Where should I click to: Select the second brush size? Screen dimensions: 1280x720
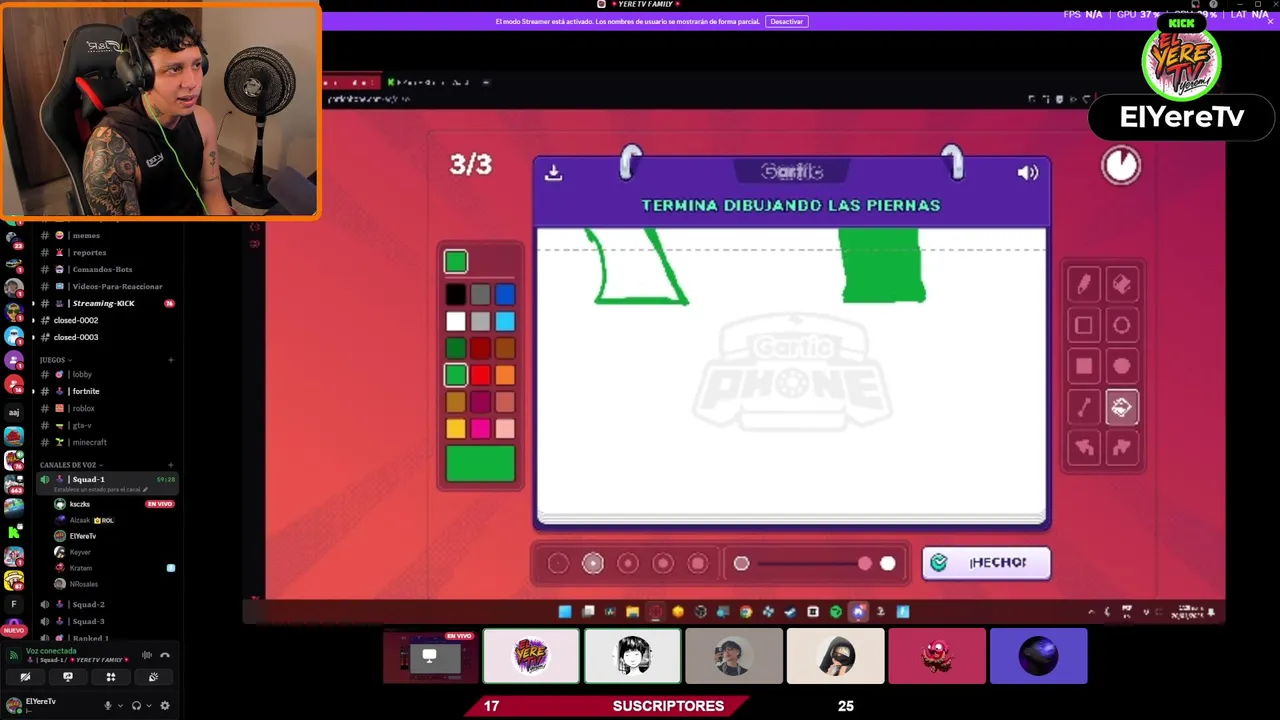tap(593, 564)
